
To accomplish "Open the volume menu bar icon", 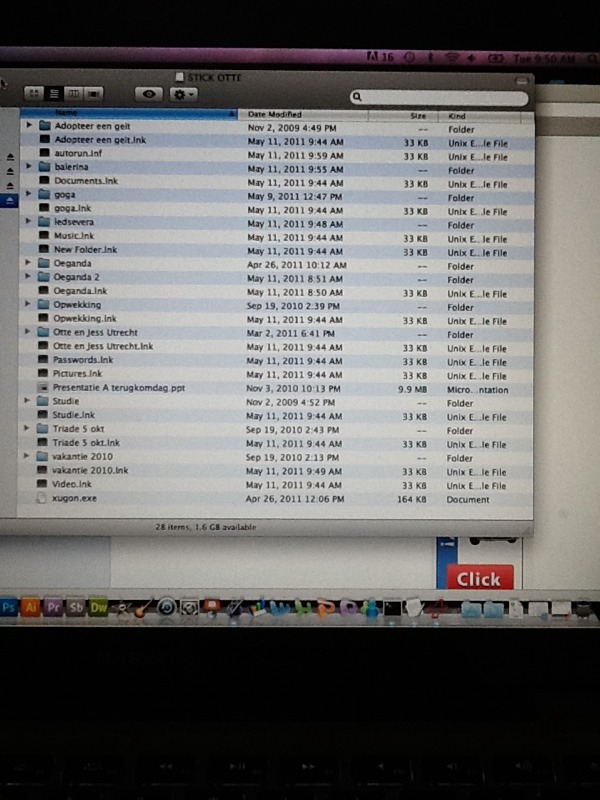I will [x=470, y=58].
